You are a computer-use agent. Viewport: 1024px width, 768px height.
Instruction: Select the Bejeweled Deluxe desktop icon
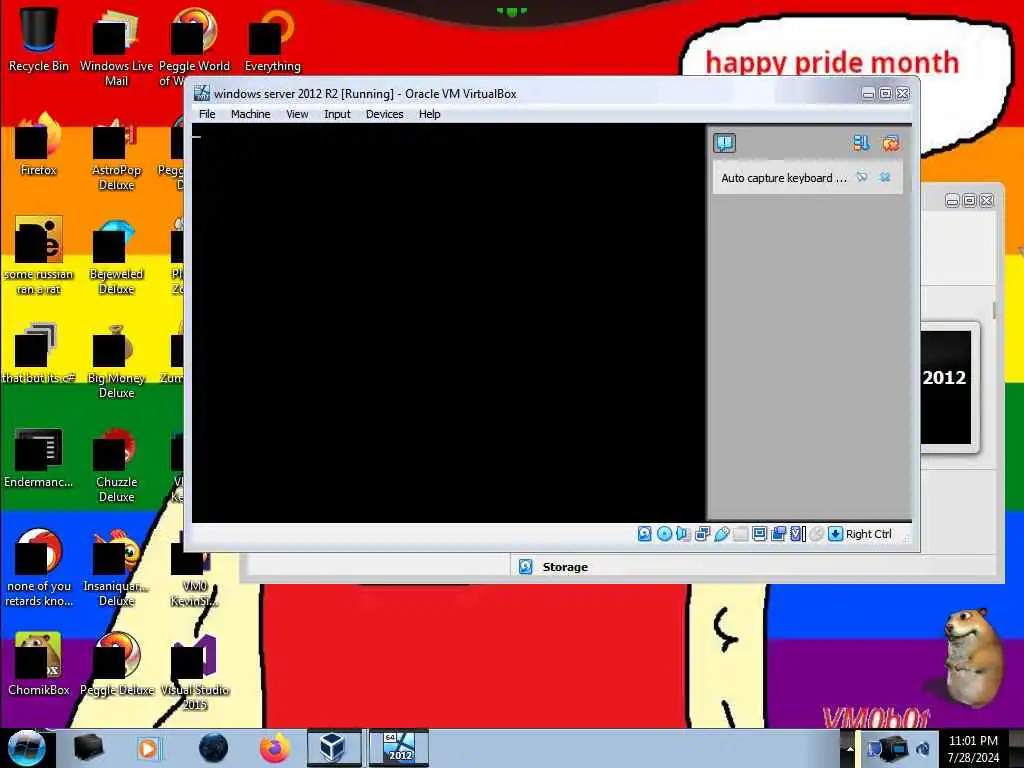[116, 257]
